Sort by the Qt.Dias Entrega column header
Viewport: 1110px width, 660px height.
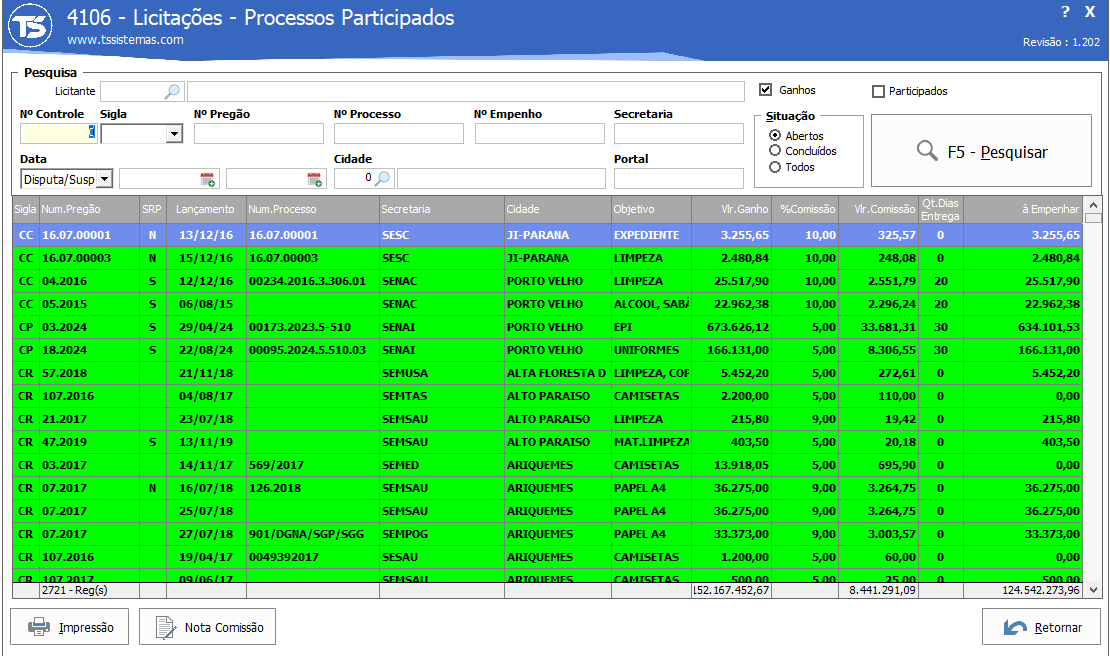point(941,210)
